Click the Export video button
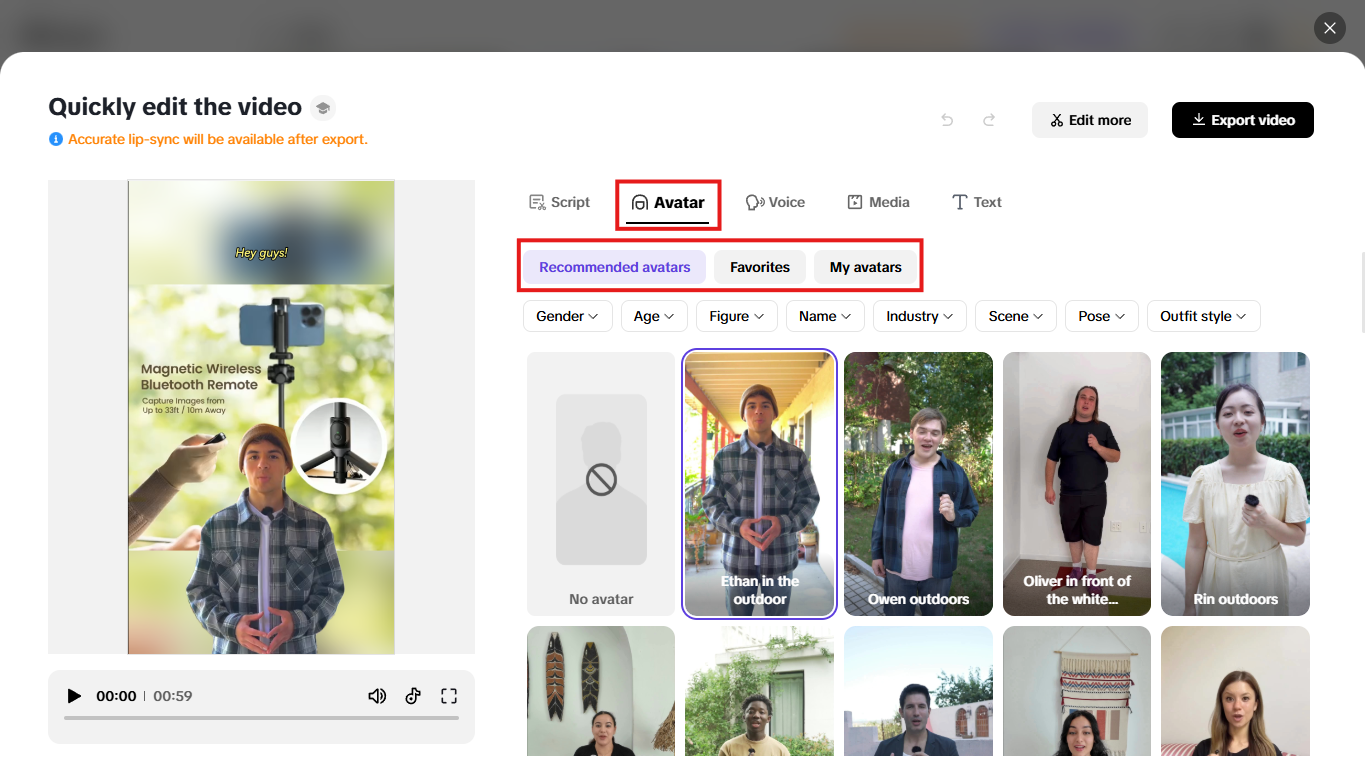This screenshot has height=767, width=1365. click(x=1243, y=120)
